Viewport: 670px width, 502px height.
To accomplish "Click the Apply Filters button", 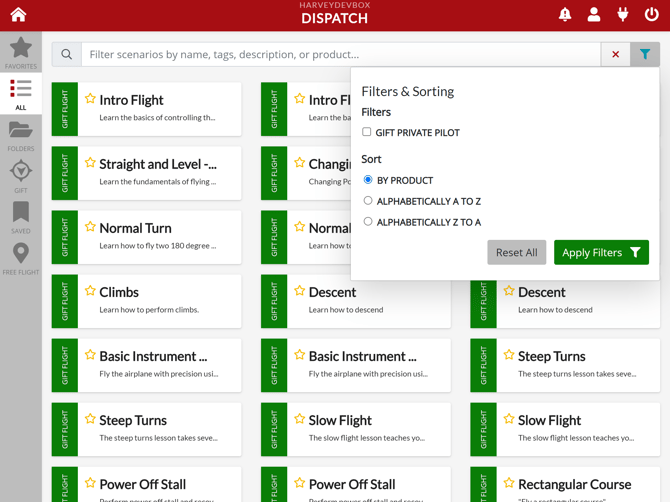I will point(601,252).
